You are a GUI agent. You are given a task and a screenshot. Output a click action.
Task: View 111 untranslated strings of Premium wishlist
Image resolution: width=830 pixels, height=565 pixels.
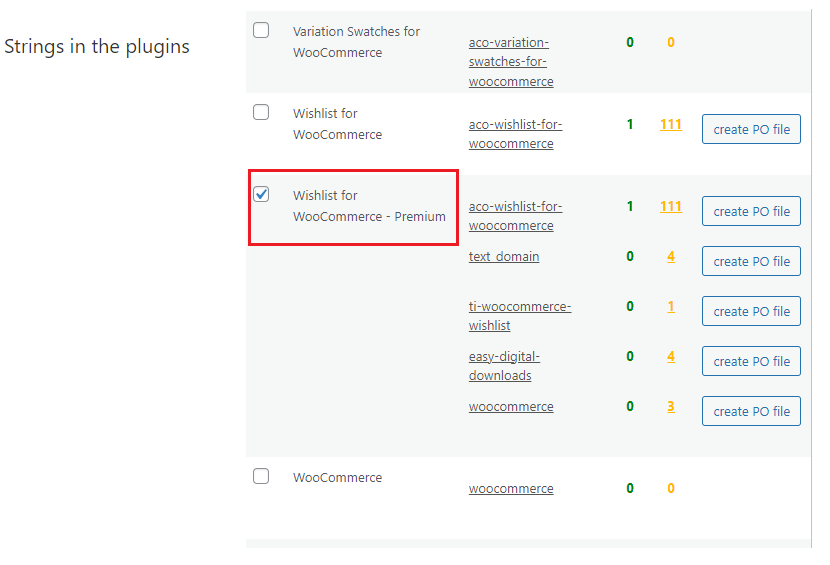tap(671, 207)
